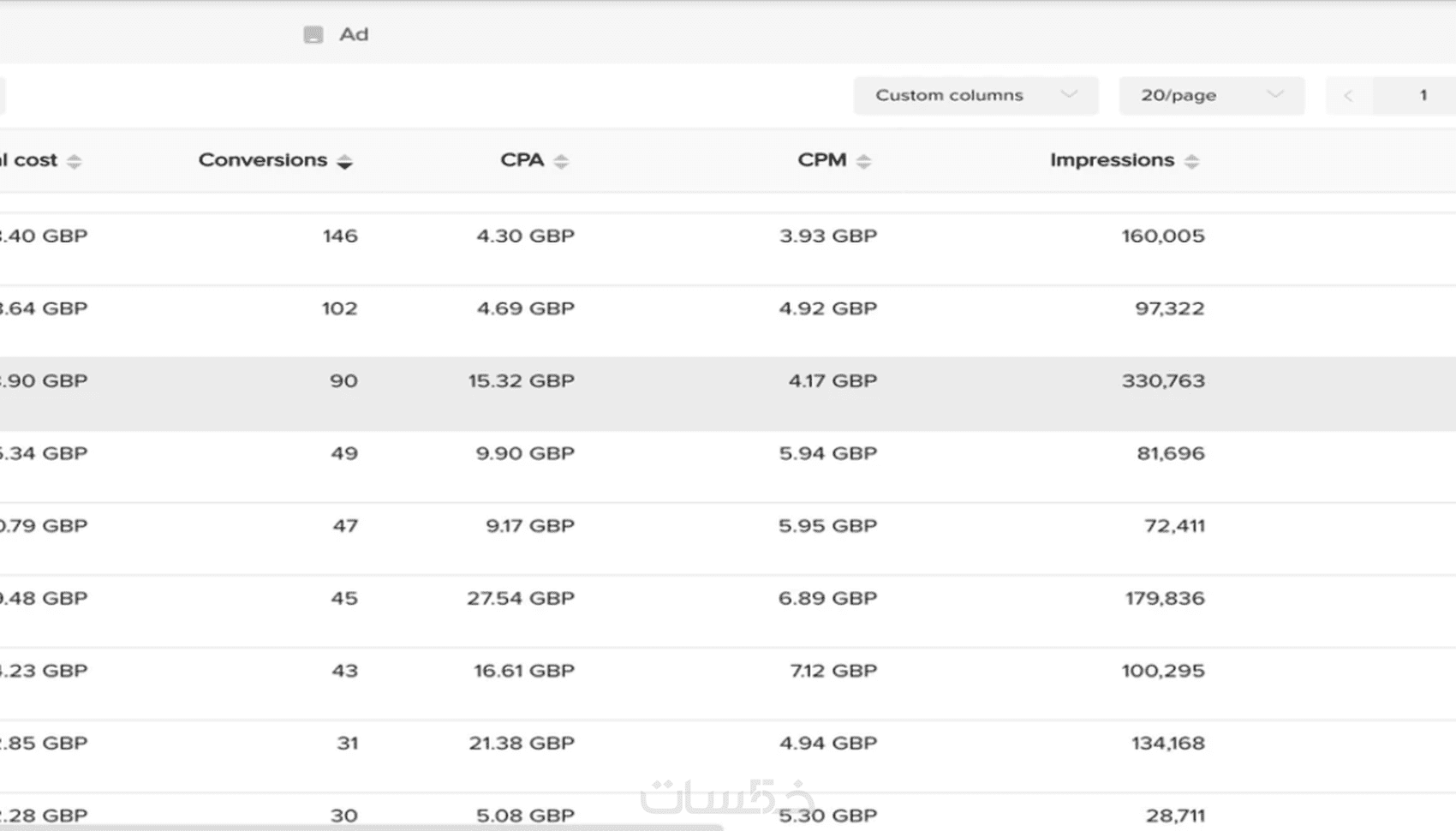Click the CPM column header label
The height and width of the screenshot is (831, 1456).
pyautogui.click(x=821, y=160)
